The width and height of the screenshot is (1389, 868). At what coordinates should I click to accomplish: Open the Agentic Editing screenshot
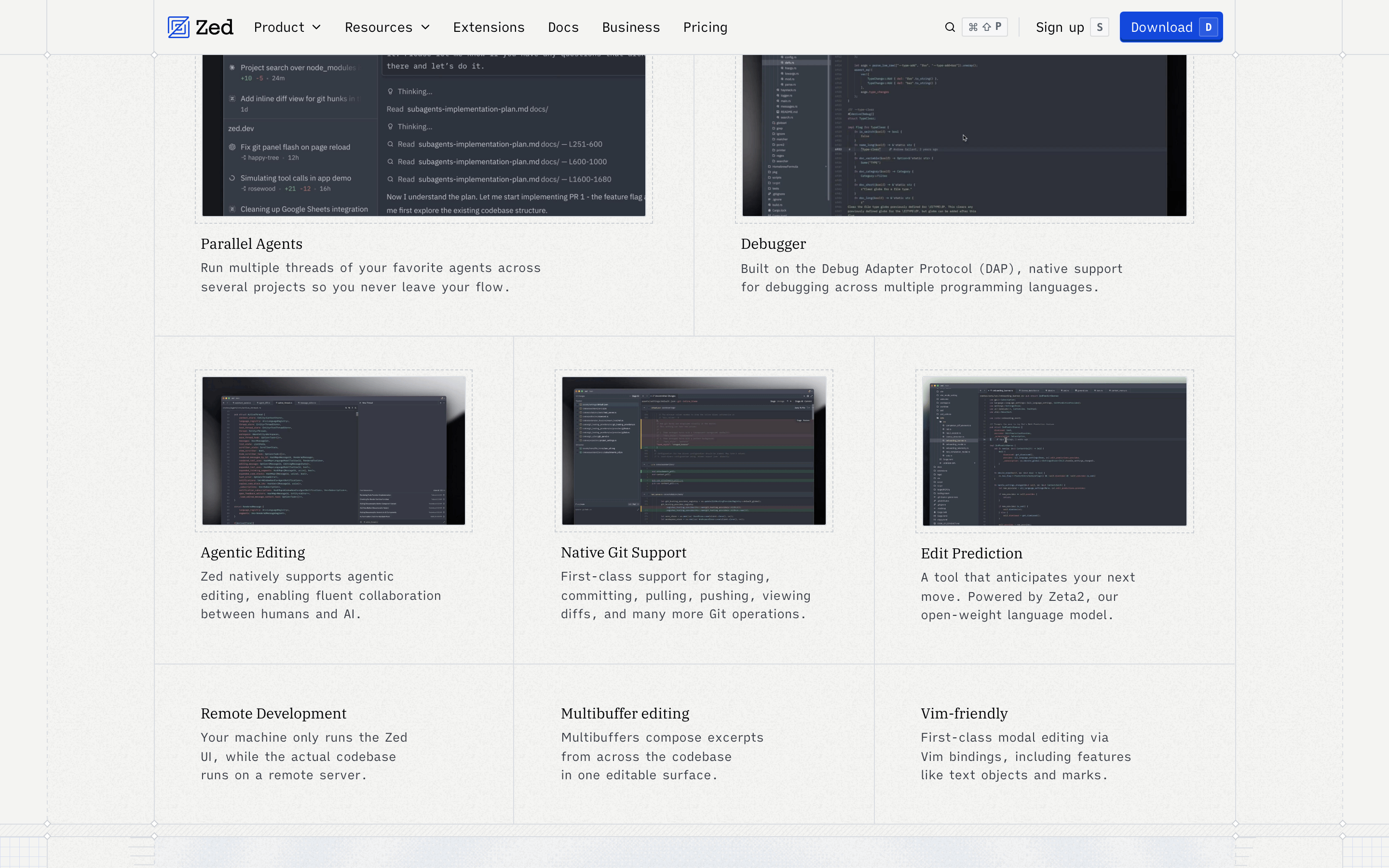333,451
